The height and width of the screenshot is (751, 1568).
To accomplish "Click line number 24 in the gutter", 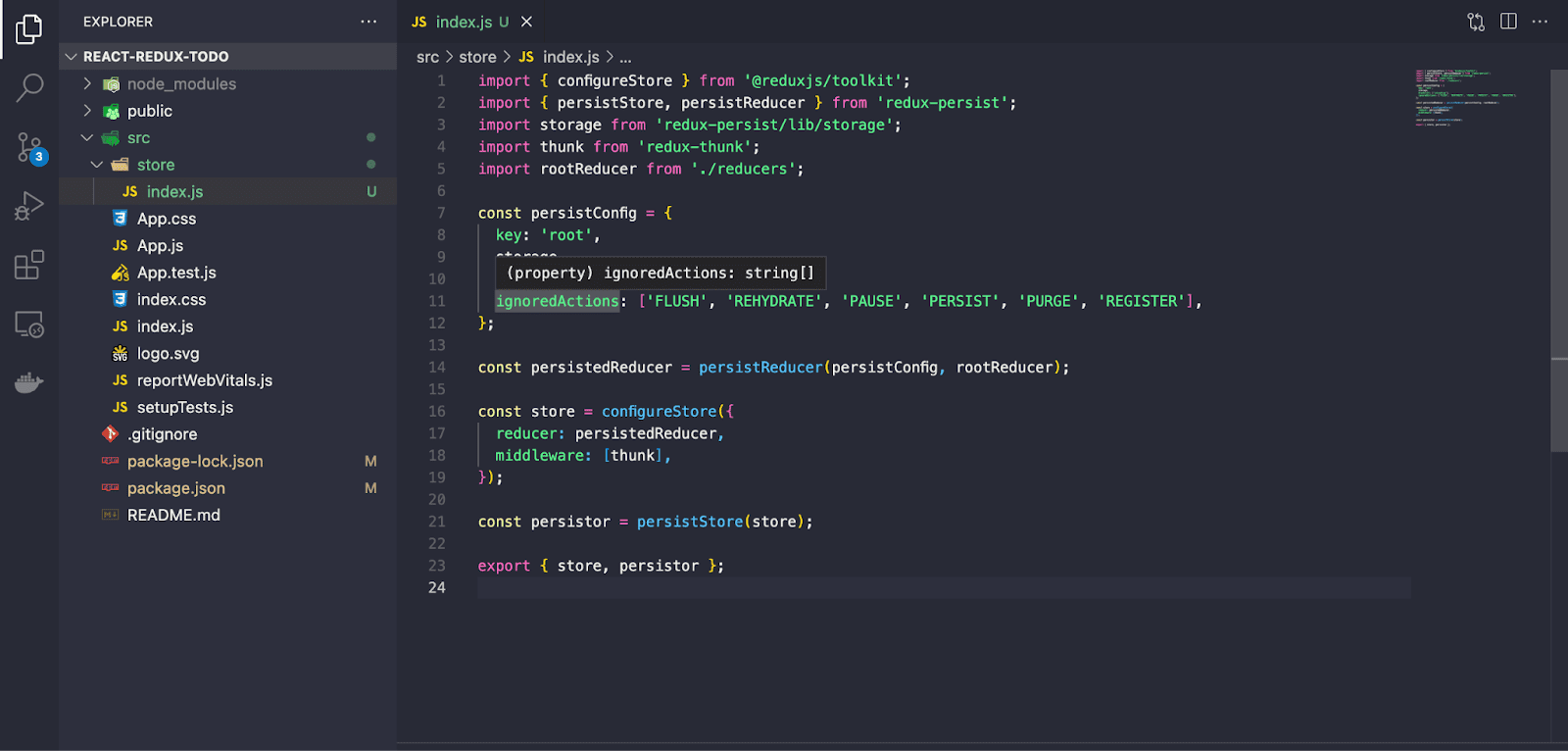I will (436, 588).
